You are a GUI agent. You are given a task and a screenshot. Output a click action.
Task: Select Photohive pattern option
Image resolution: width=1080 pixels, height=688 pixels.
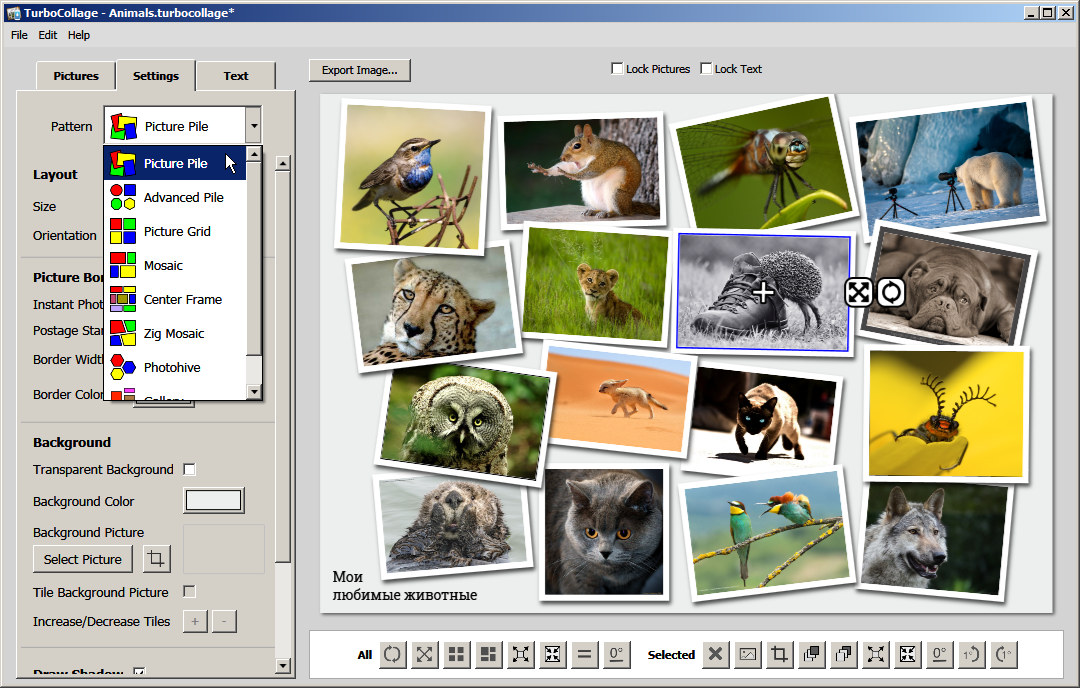point(171,367)
